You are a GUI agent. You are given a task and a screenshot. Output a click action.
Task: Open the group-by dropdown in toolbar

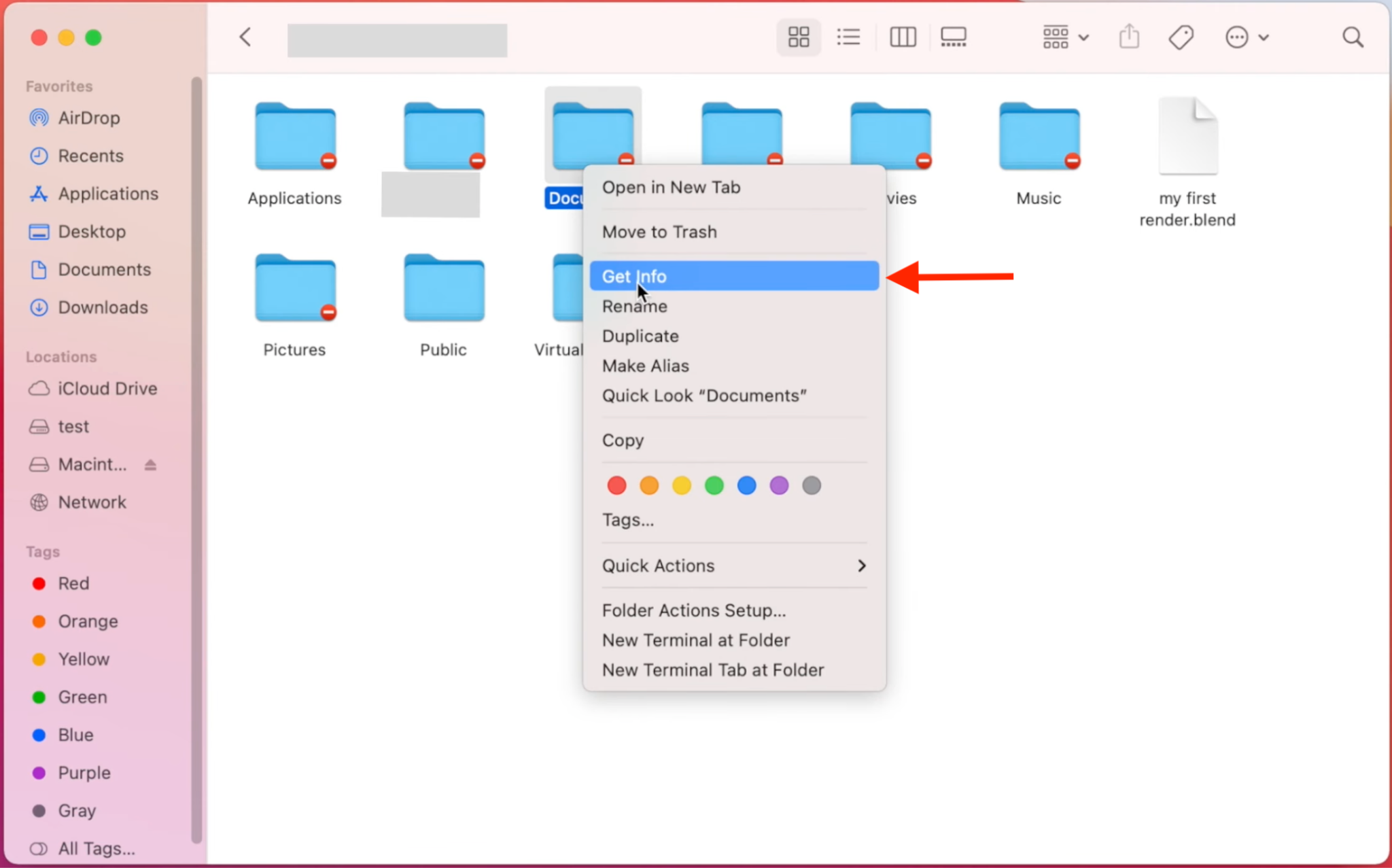[1065, 37]
